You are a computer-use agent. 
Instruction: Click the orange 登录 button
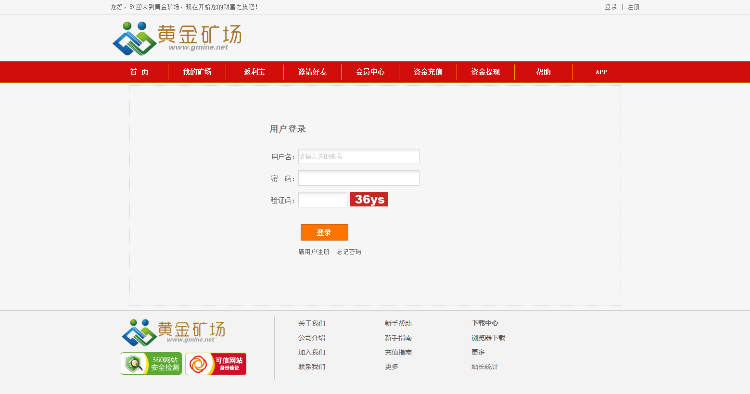pos(324,232)
